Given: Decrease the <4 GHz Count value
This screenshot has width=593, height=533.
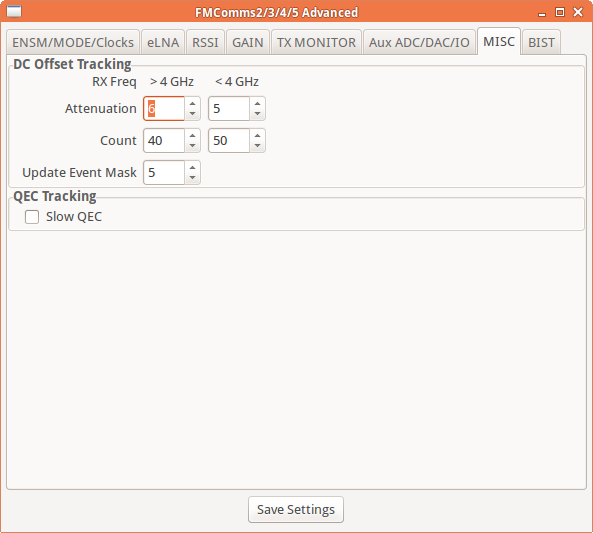Looking at the screenshot, I should [258, 146].
